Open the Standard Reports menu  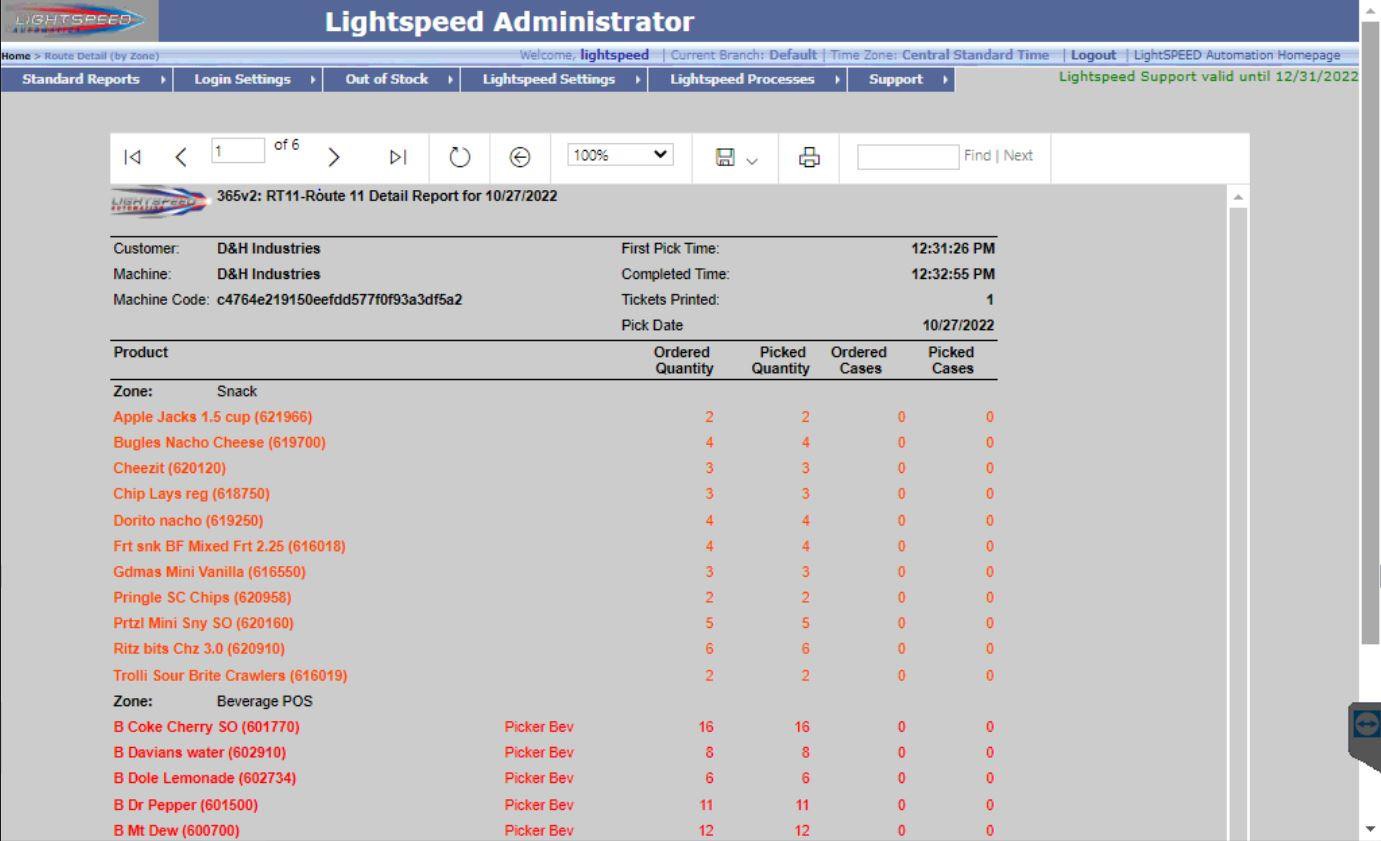point(86,79)
